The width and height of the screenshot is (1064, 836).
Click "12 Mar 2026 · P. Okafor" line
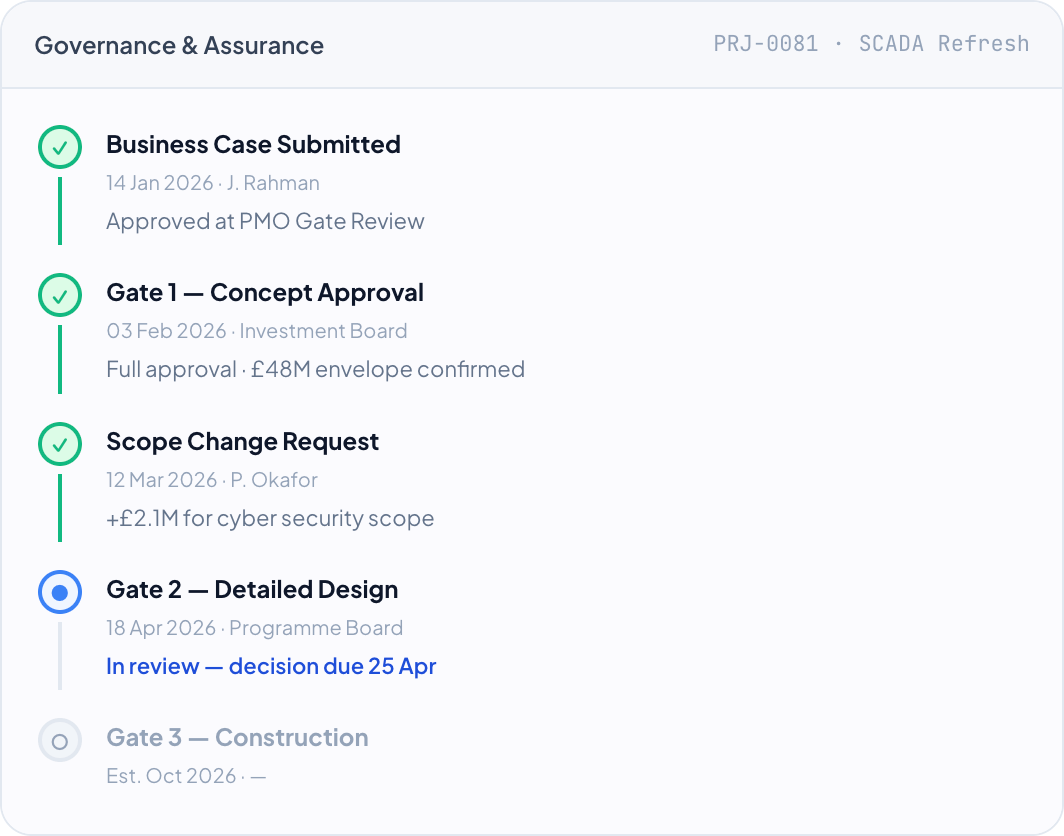(x=212, y=480)
